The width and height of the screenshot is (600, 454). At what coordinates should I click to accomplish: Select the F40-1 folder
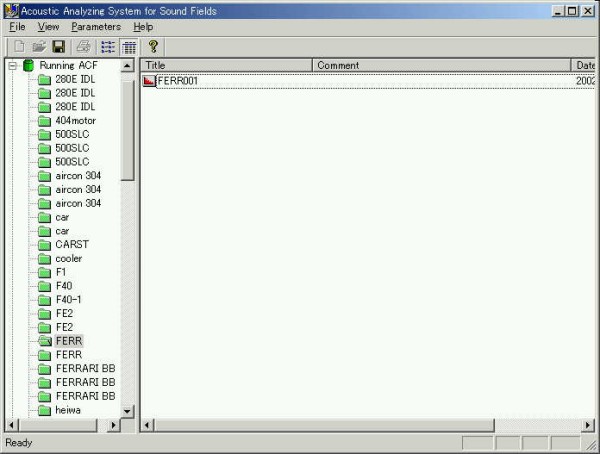point(68,299)
